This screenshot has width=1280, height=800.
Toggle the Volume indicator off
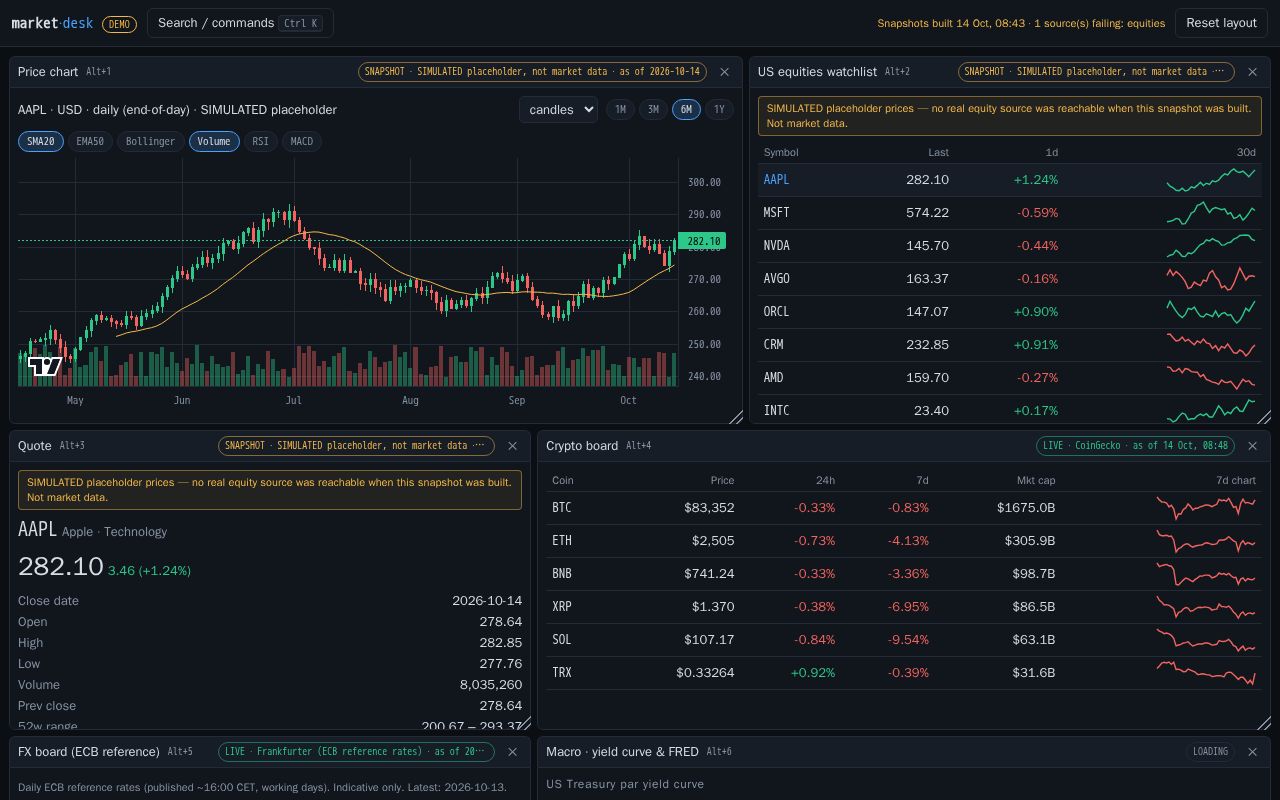pyautogui.click(x=214, y=141)
